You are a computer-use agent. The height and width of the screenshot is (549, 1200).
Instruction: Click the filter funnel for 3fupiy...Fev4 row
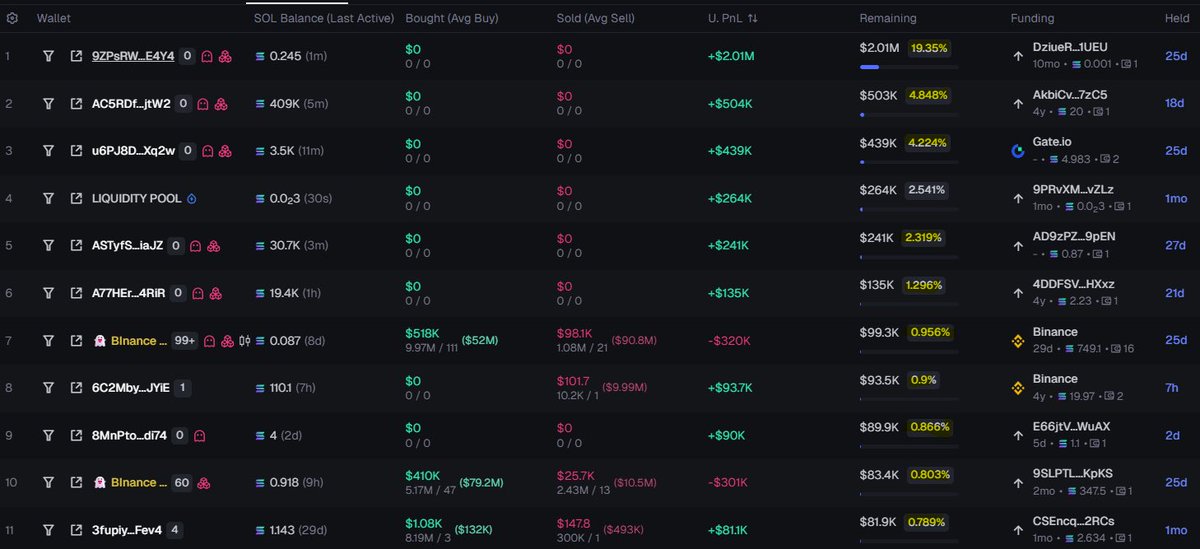tap(48, 530)
